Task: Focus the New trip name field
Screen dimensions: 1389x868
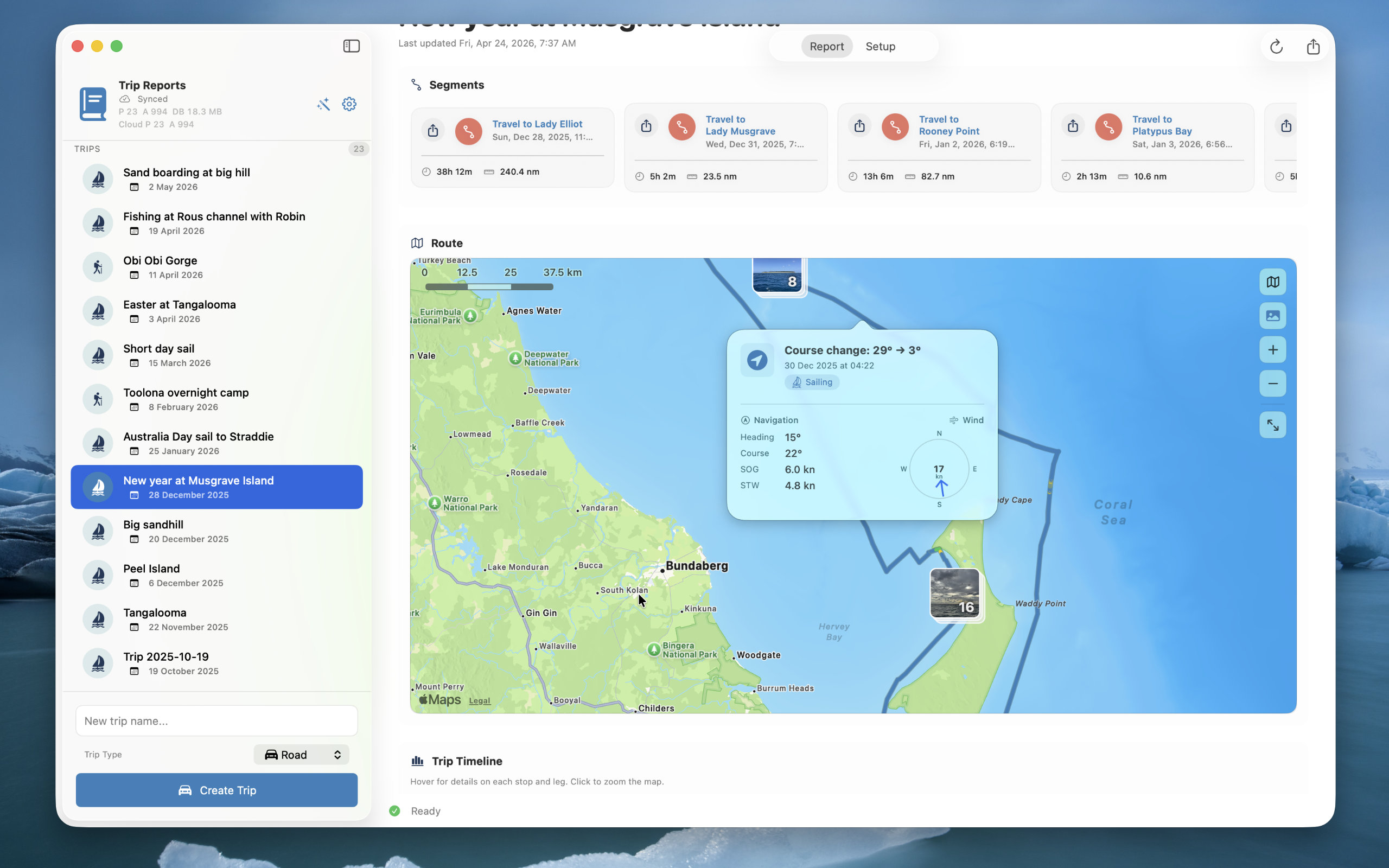Action: (x=216, y=720)
